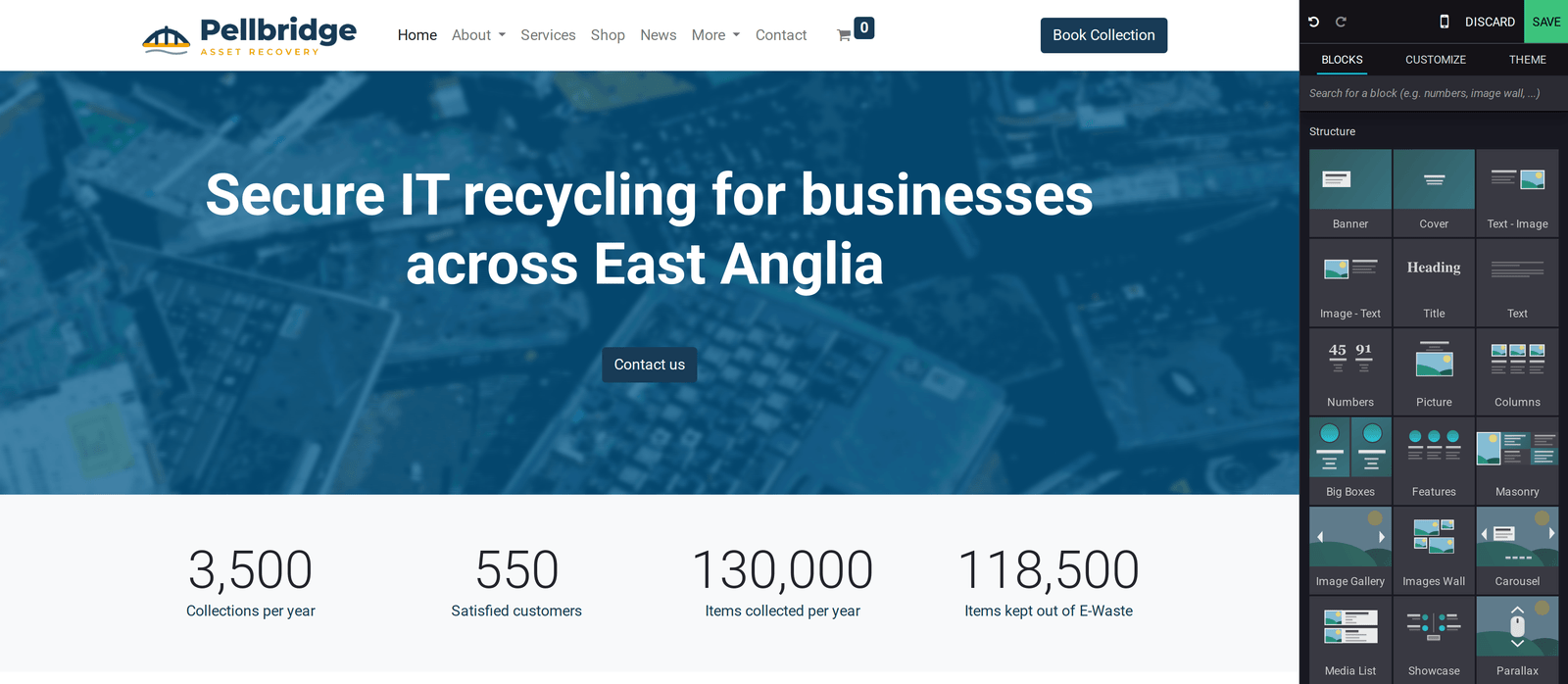Click 'Satisfied customers' label
This screenshot has width=1568, height=684.
tap(516, 611)
